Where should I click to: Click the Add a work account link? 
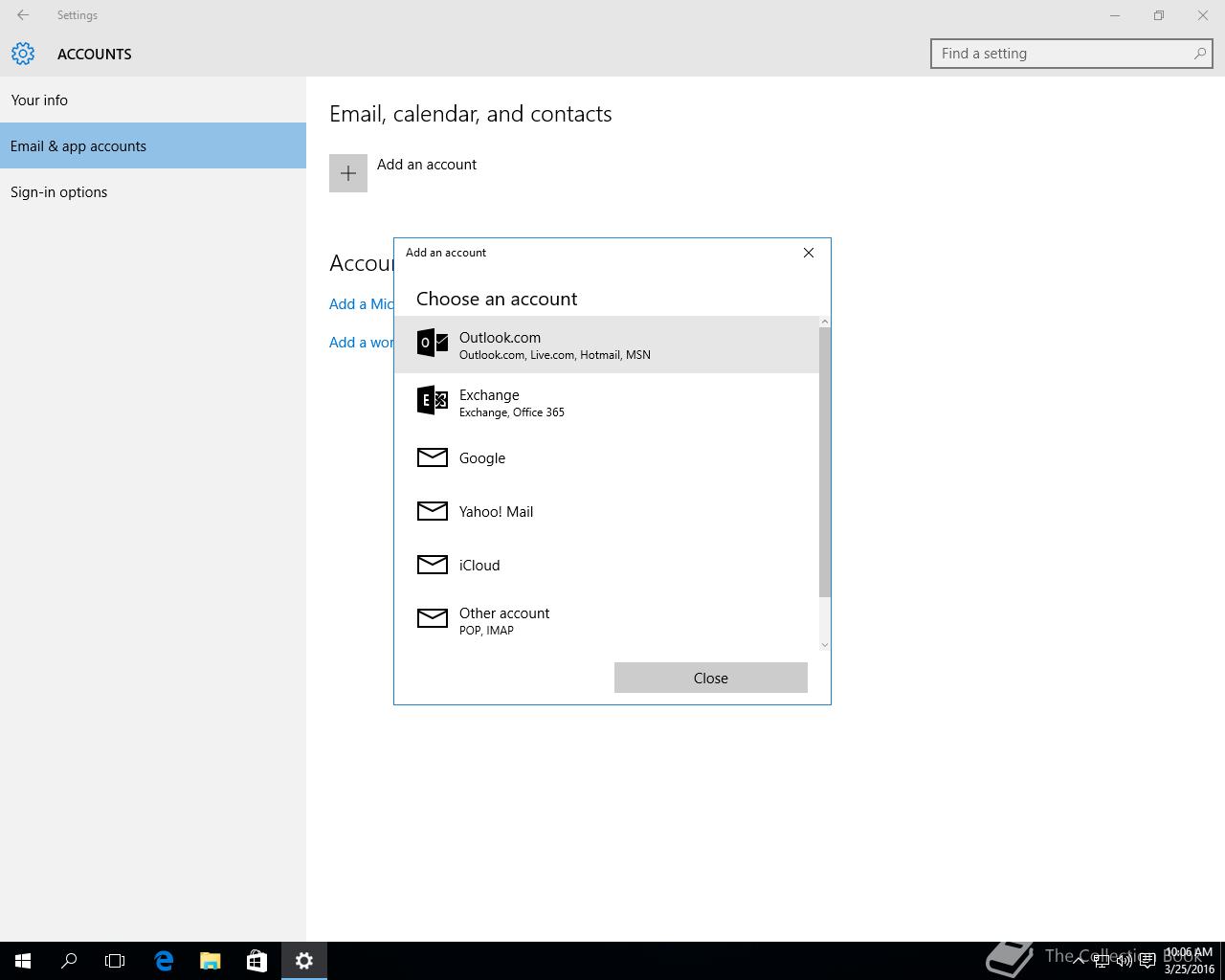tap(361, 343)
